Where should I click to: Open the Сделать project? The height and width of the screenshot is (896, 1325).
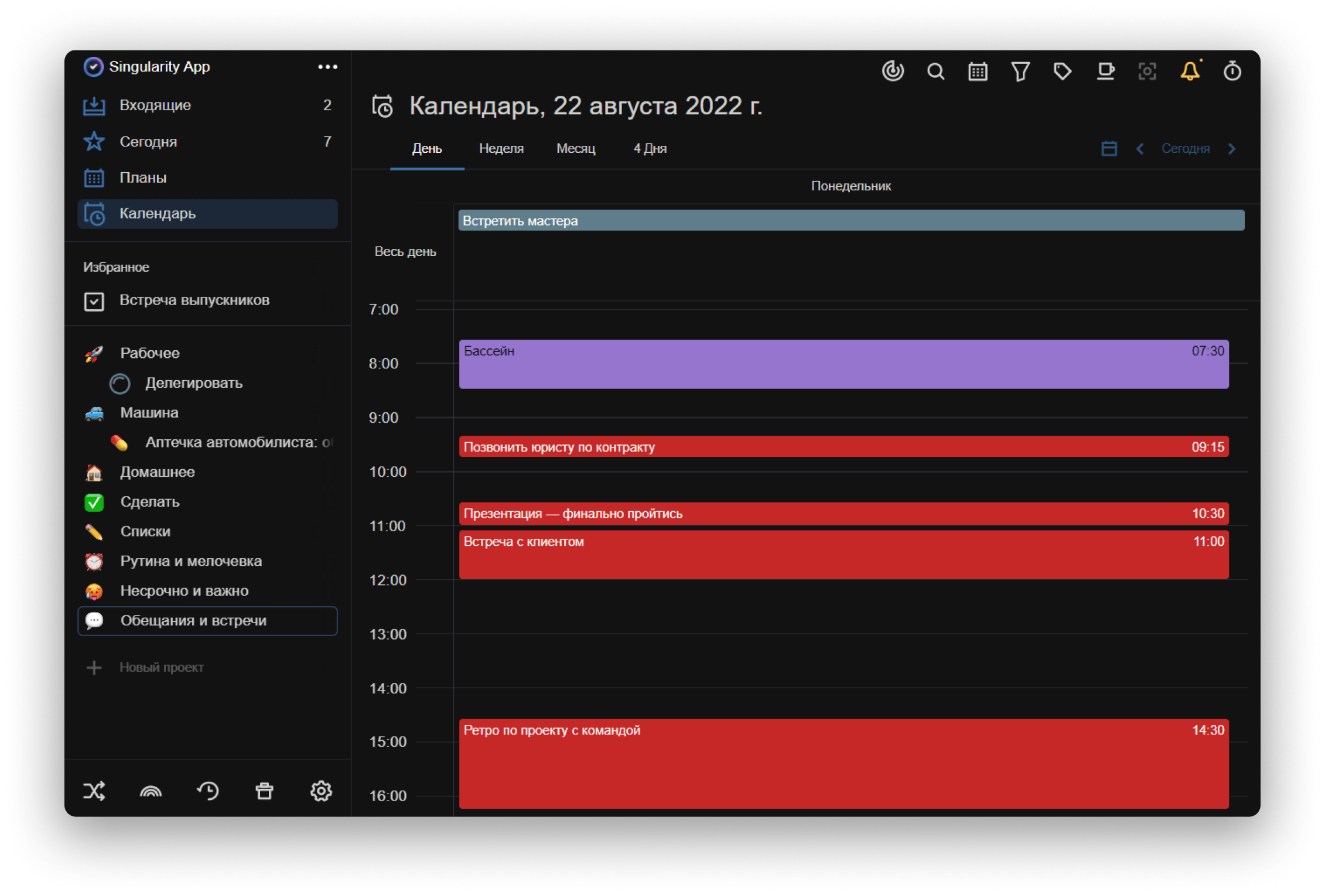tap(207, 502)
